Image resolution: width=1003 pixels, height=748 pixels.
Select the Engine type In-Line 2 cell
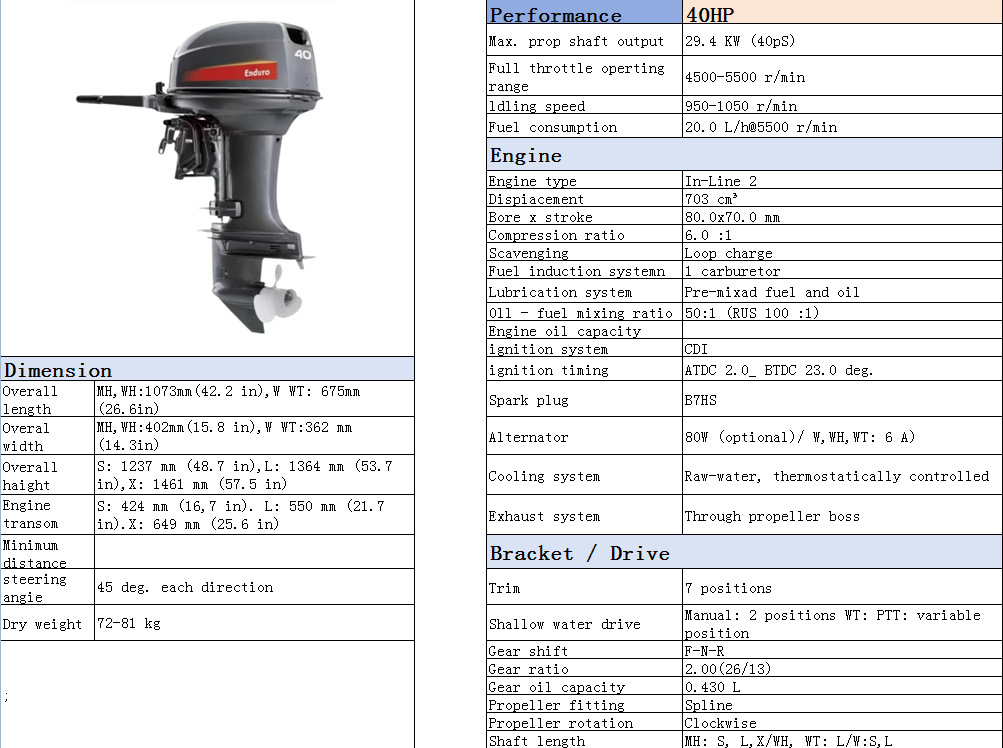pos(720,181)
